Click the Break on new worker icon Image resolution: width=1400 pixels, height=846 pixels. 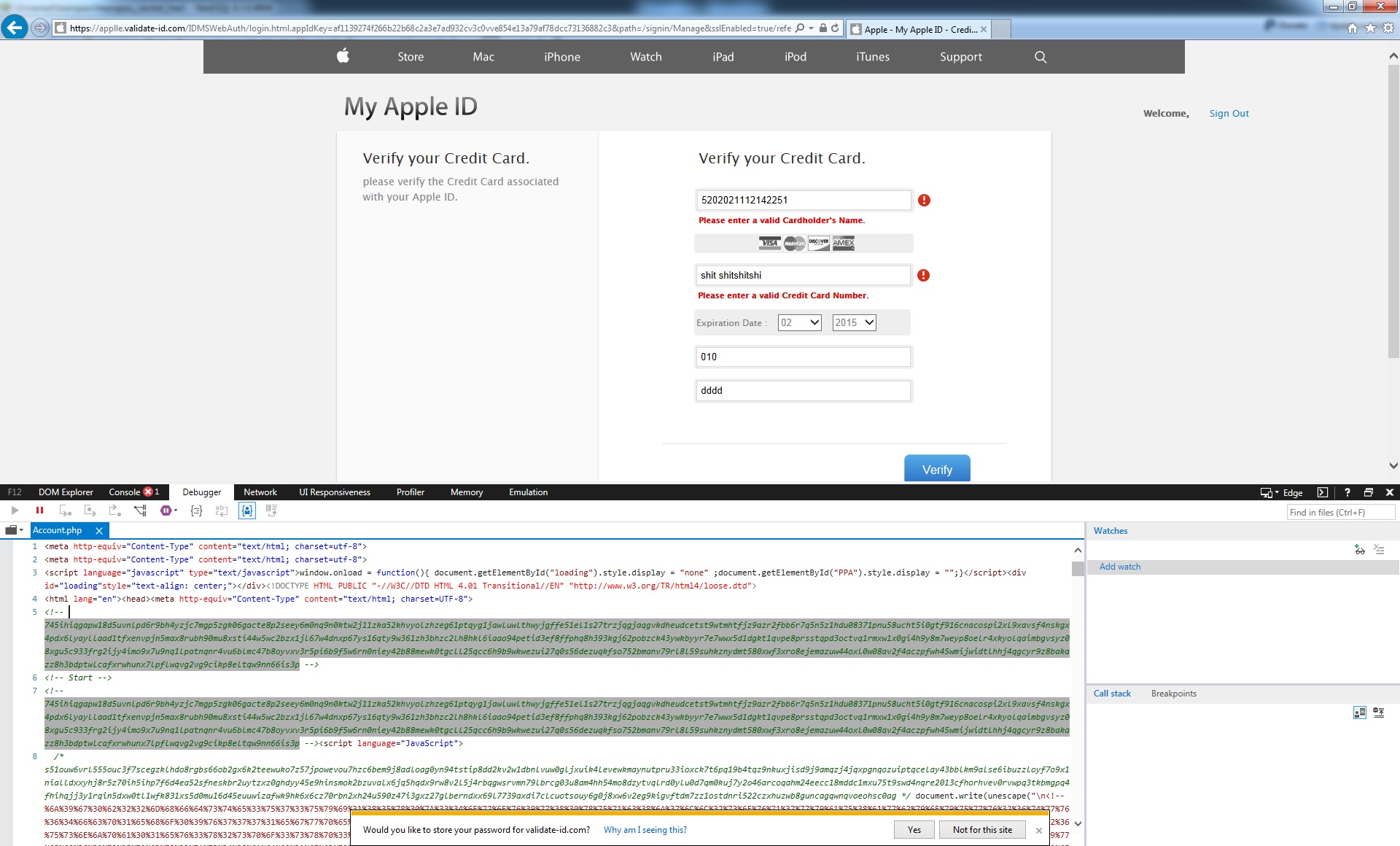pyautogui.click(x=140, y=511)
